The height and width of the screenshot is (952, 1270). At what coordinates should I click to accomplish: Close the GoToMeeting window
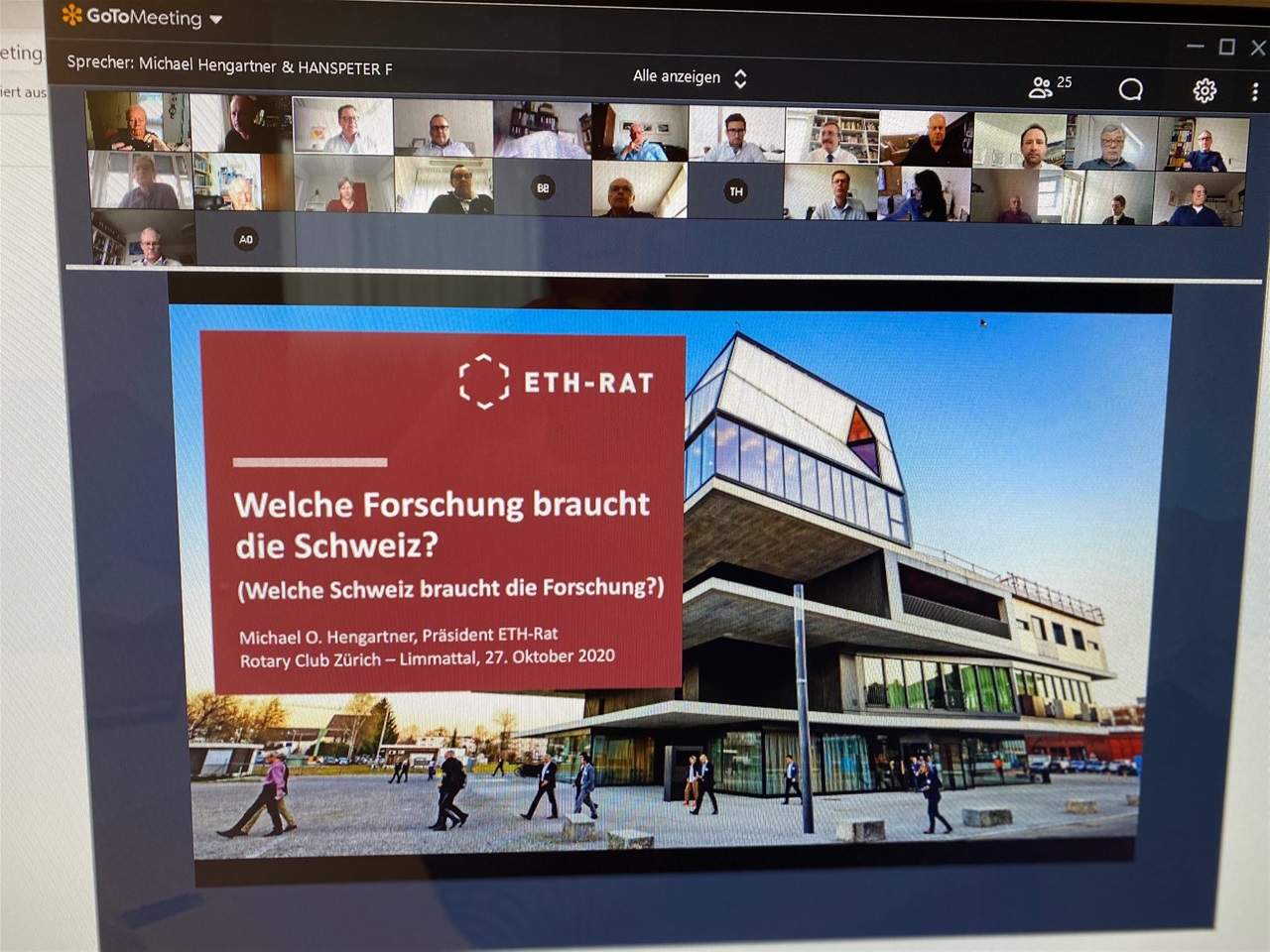[1258, 47]
